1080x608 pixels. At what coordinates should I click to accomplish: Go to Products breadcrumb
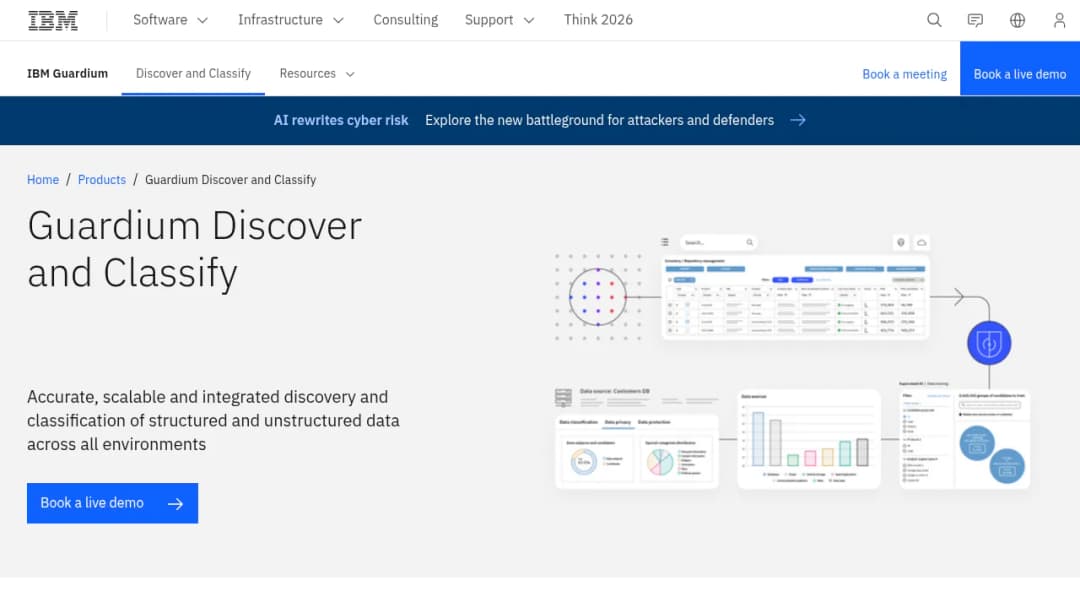coord(102,180)
